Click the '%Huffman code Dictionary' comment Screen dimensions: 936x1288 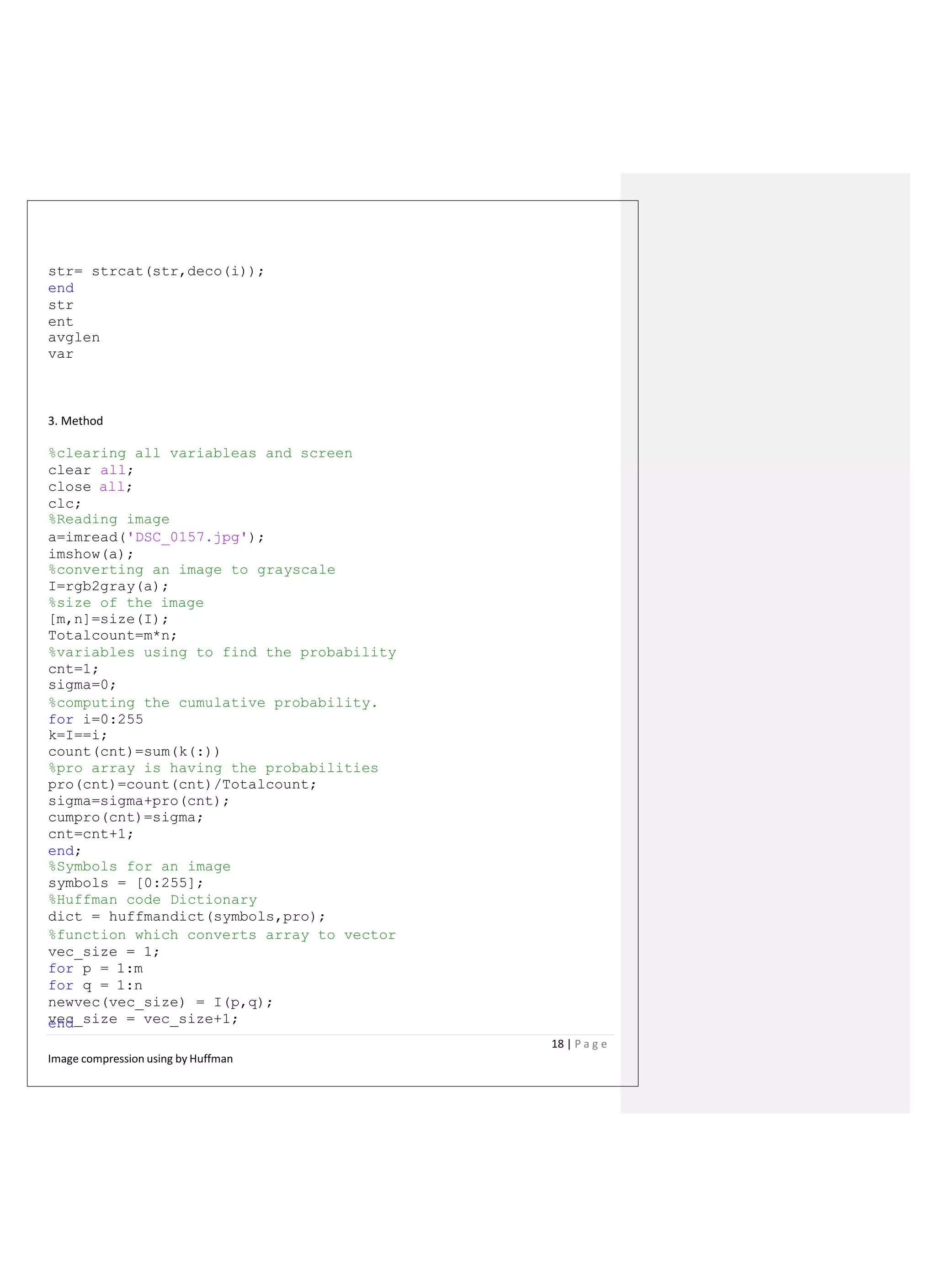click(152, 900)
